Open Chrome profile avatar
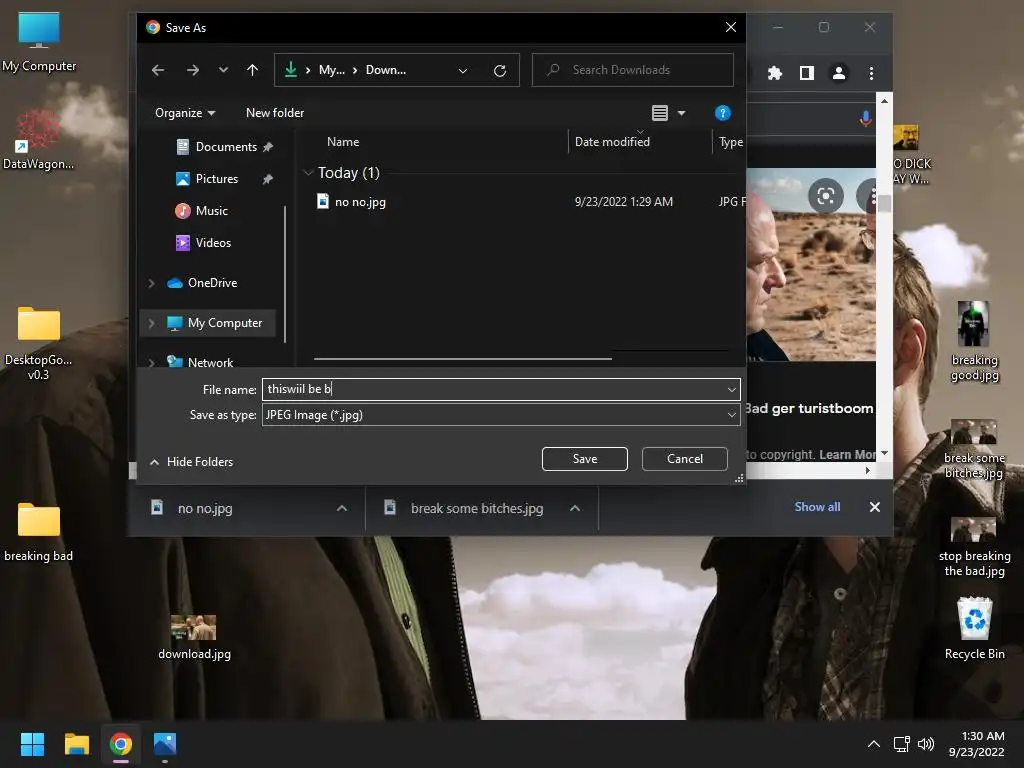1024x768 pixels. [839, 73]
